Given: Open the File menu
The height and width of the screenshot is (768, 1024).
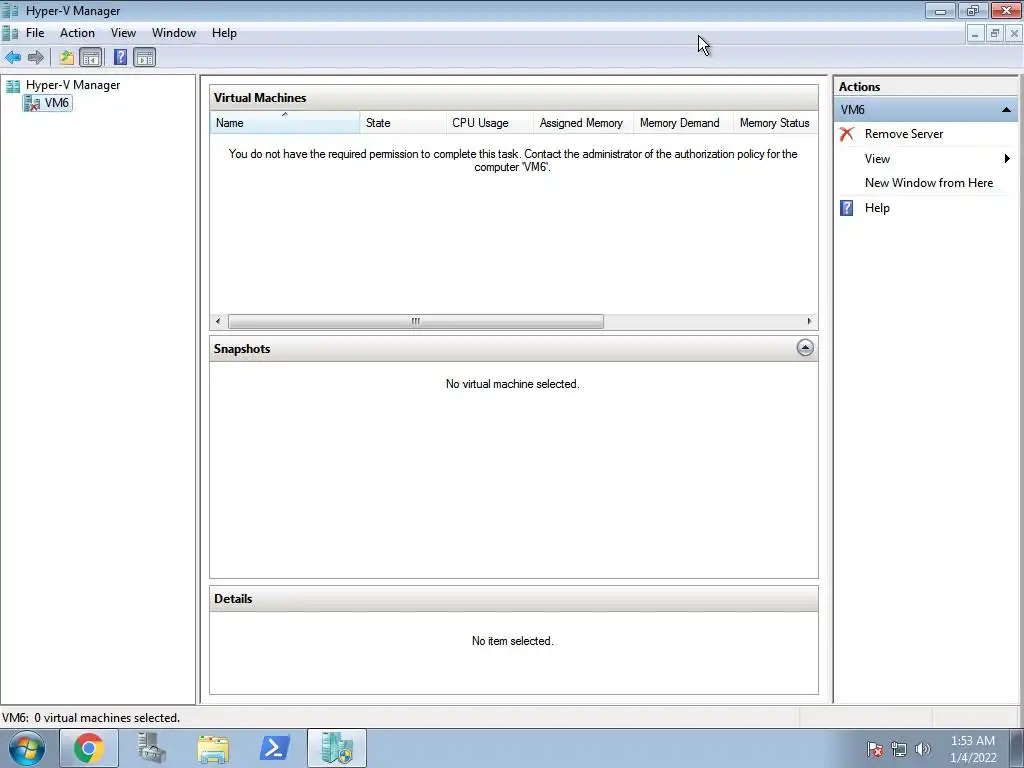Looking at the screenshot, I should coord(35,33).
